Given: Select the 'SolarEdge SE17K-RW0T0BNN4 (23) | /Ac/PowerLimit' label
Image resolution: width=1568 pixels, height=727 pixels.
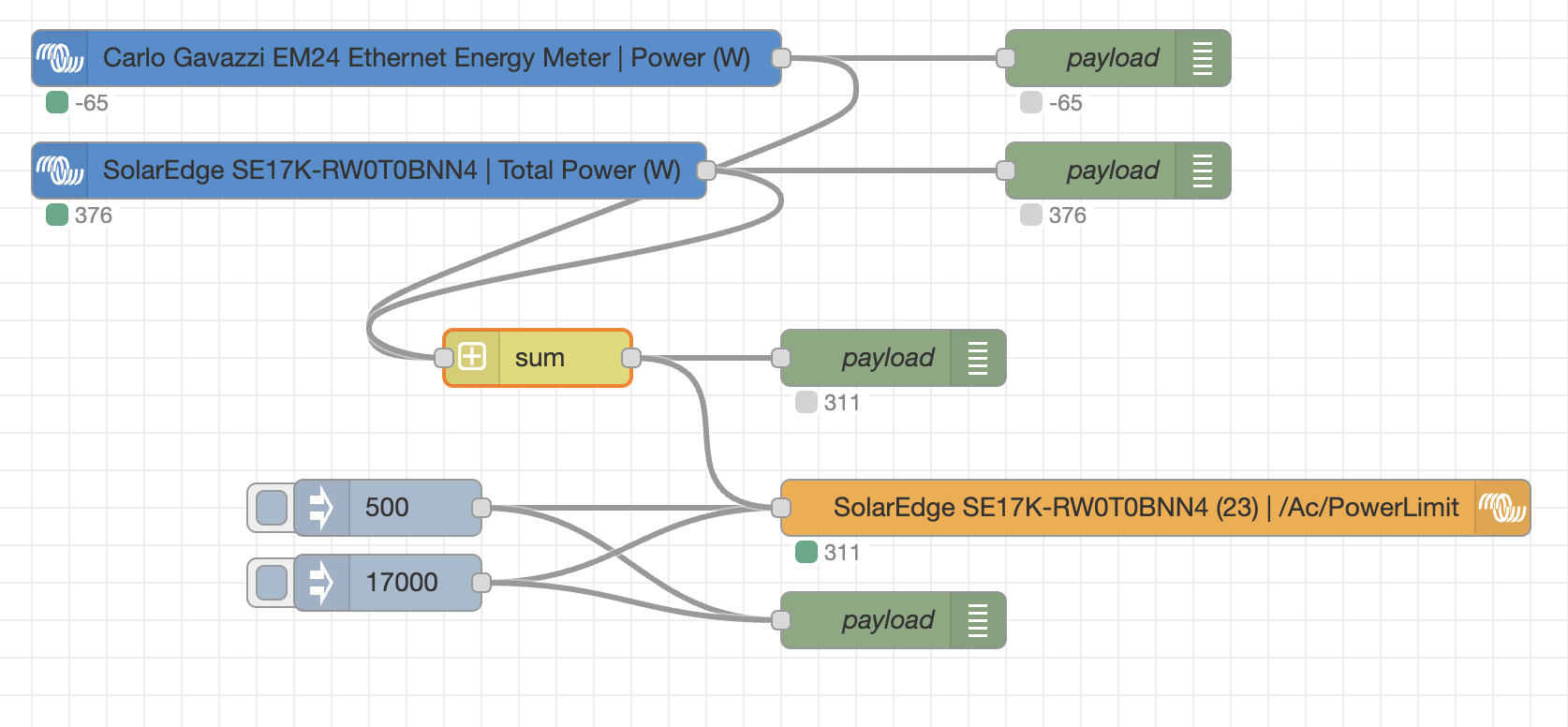Looking at the screenshot, I should click(1146, 508).
